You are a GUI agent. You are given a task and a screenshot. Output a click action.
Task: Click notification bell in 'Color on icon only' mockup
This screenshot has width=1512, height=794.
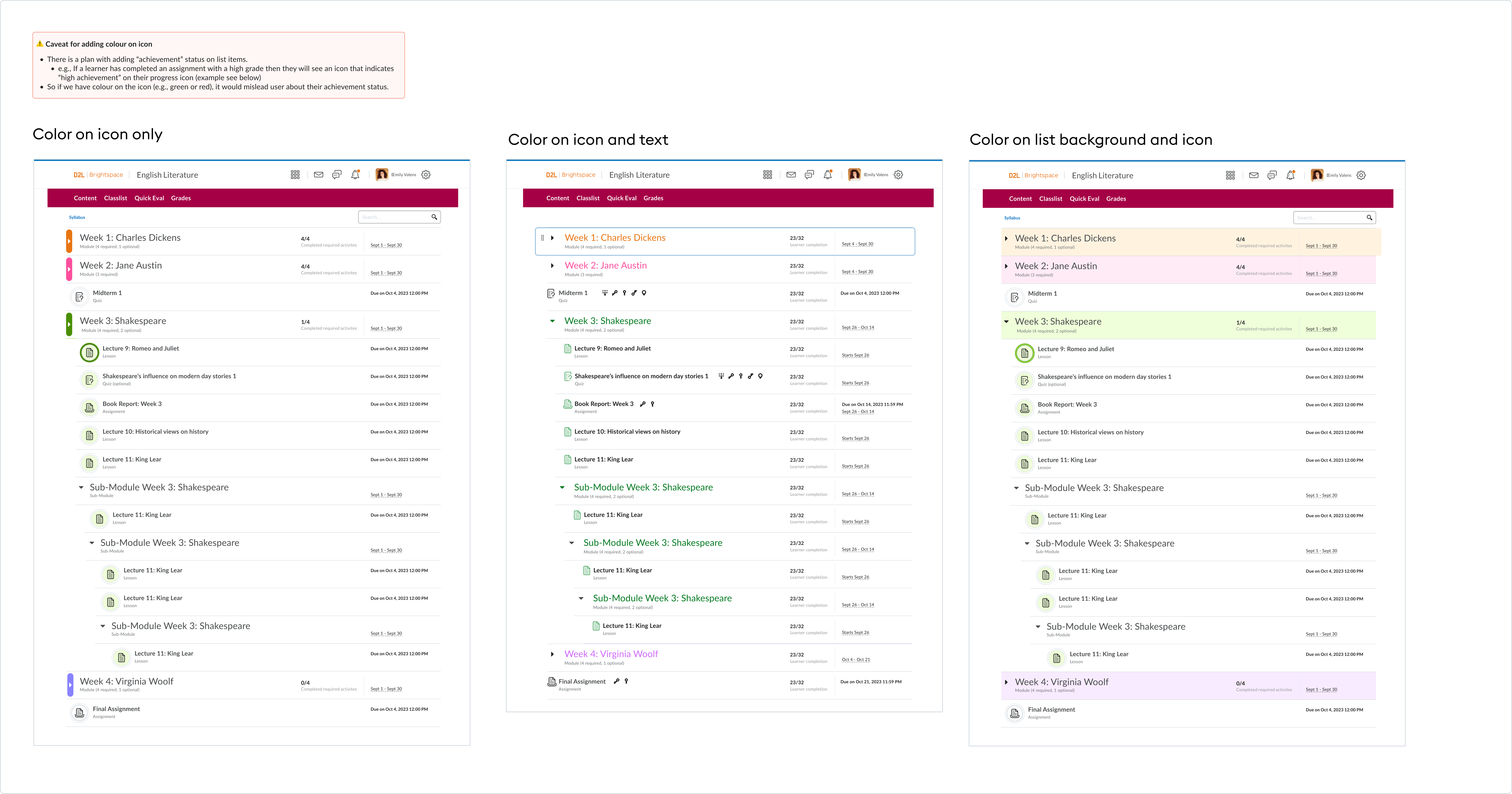[355, 174]
